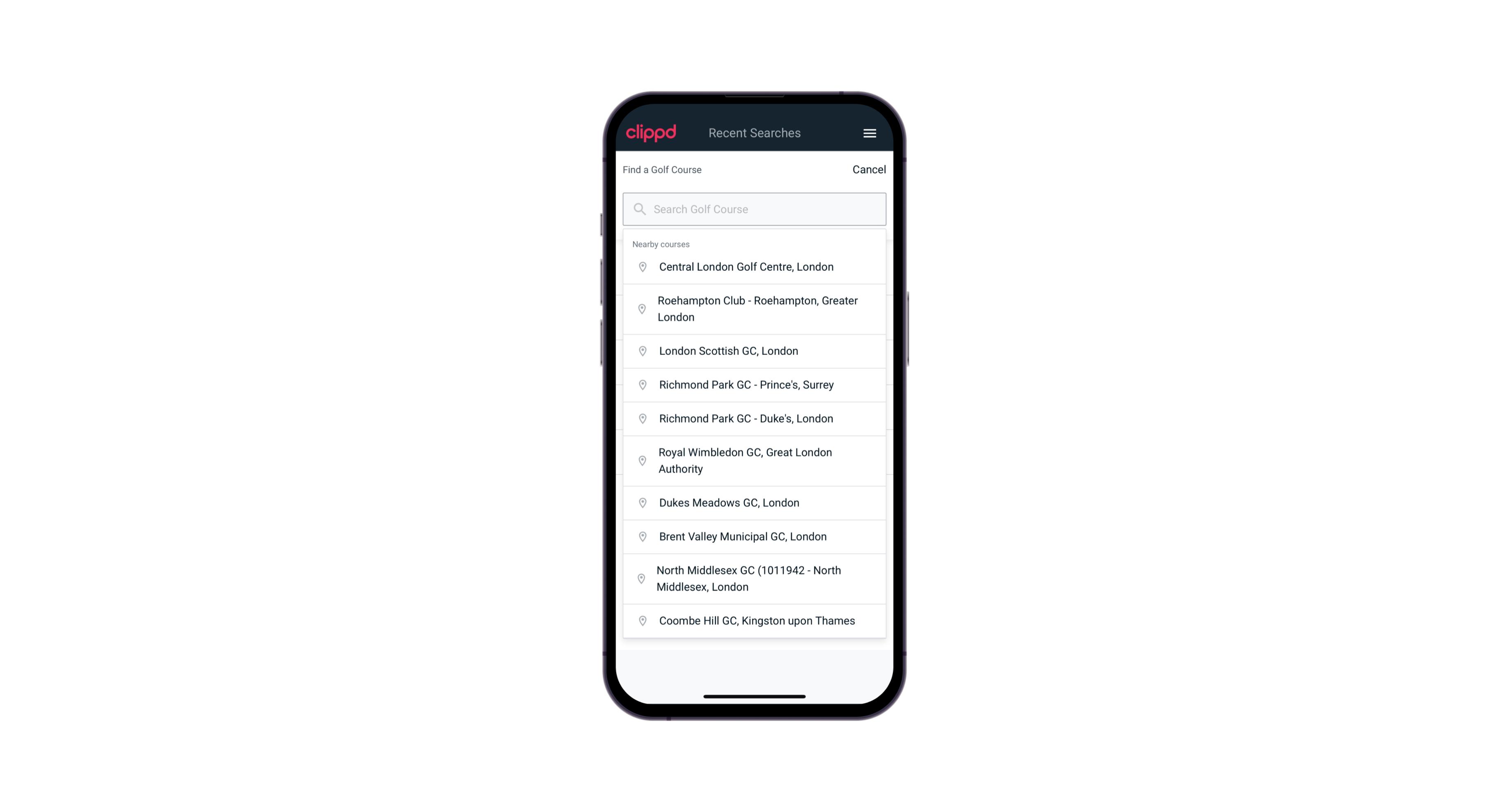Tap the Search Golf Course input field
The image size is (1510, 812).
pyautogui.click(x=754, y=209)
